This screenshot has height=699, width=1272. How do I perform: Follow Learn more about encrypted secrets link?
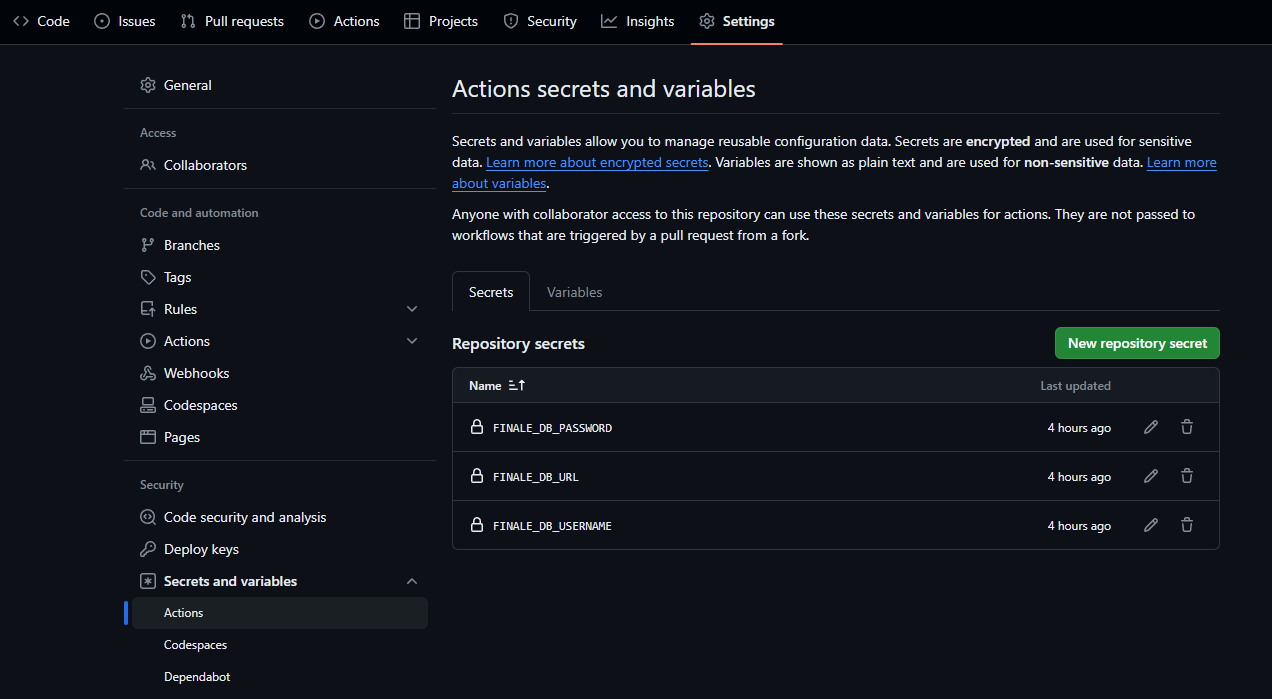point(597,162)
